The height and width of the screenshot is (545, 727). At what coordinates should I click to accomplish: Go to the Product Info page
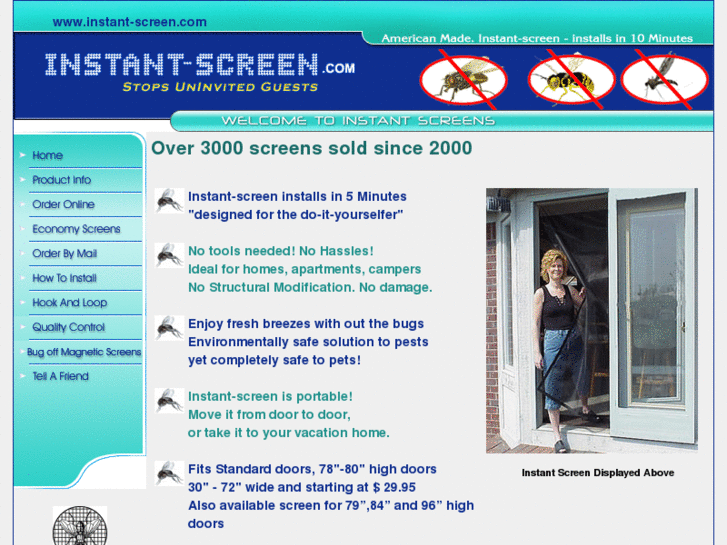(x=62, y=180)
